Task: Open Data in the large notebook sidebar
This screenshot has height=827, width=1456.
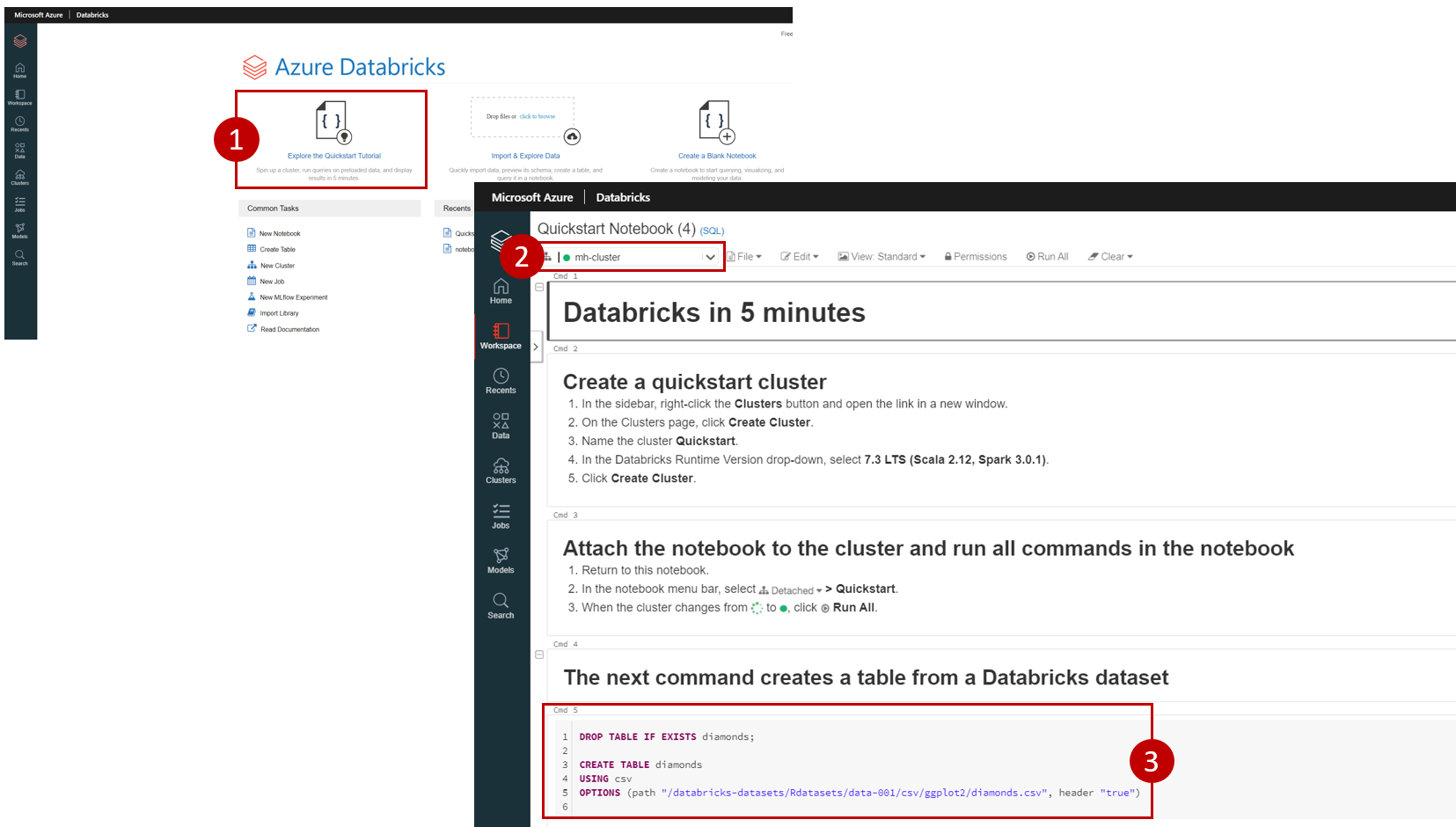Action: [x=501, y=426]
